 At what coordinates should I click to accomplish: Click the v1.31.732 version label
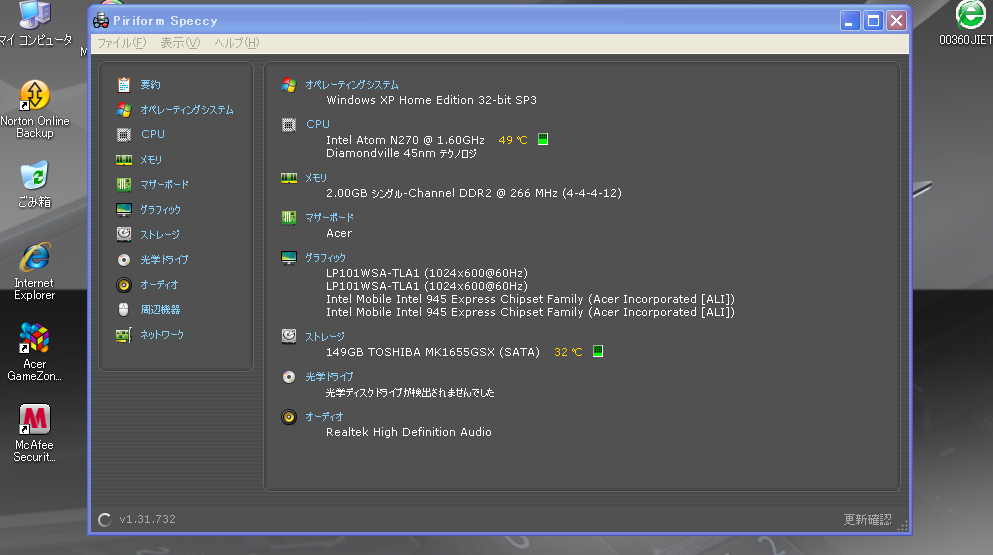click(148, 520)
